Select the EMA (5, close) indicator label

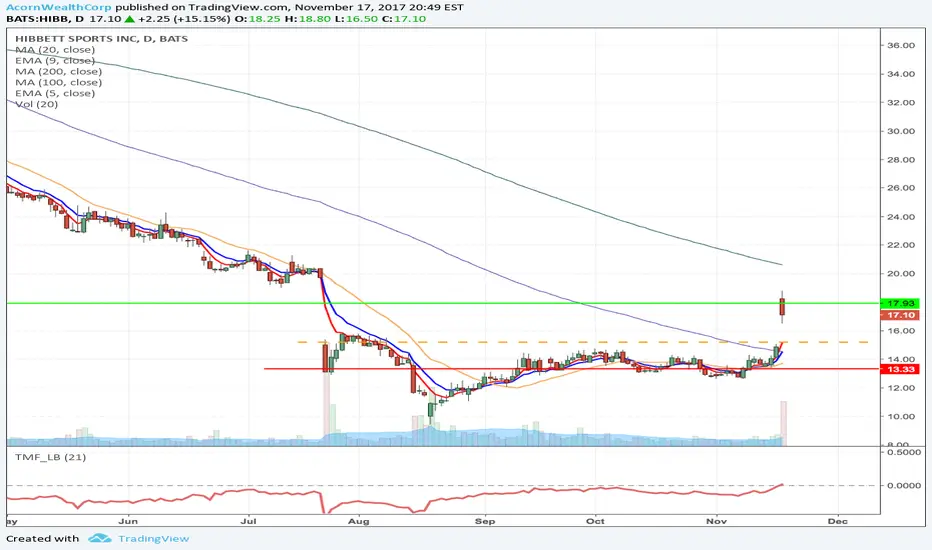pyautogui.click(x=55, y=93)
